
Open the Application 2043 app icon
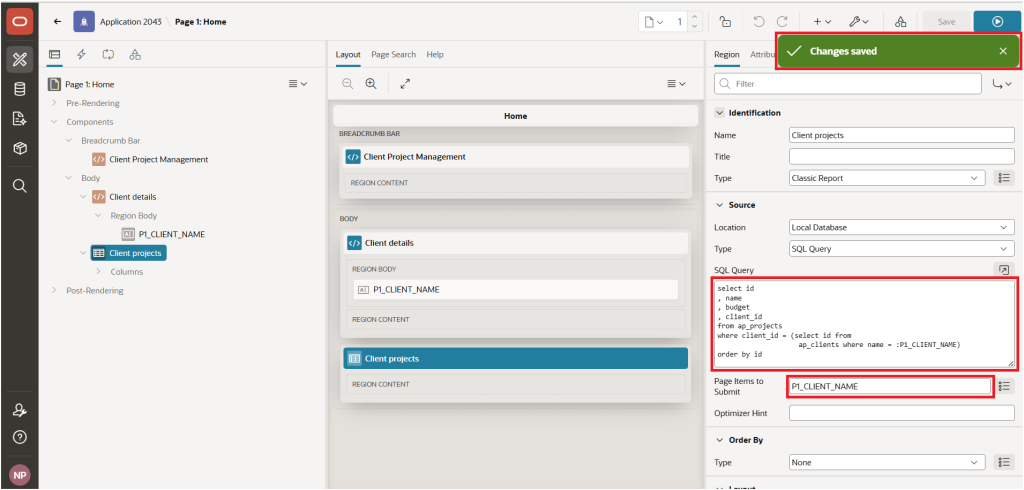click(x=84, y=22)
